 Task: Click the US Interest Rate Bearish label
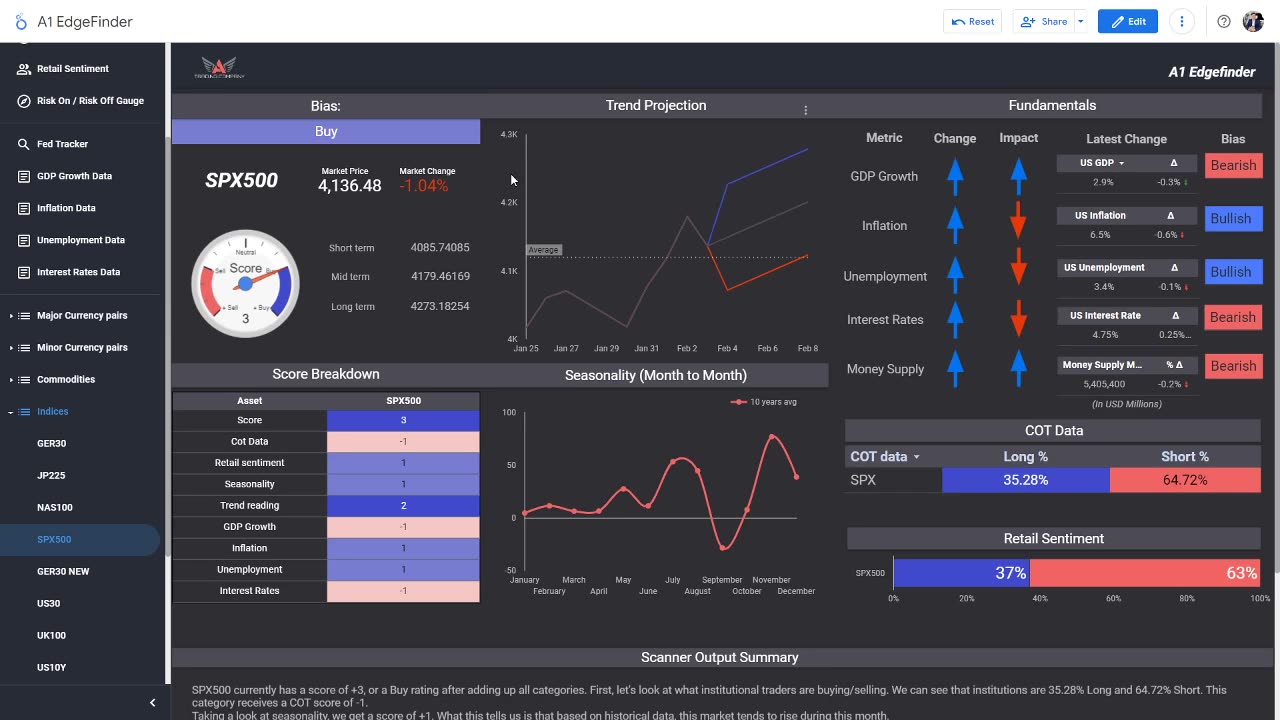pyautogui.click(x=1233, y=318)
